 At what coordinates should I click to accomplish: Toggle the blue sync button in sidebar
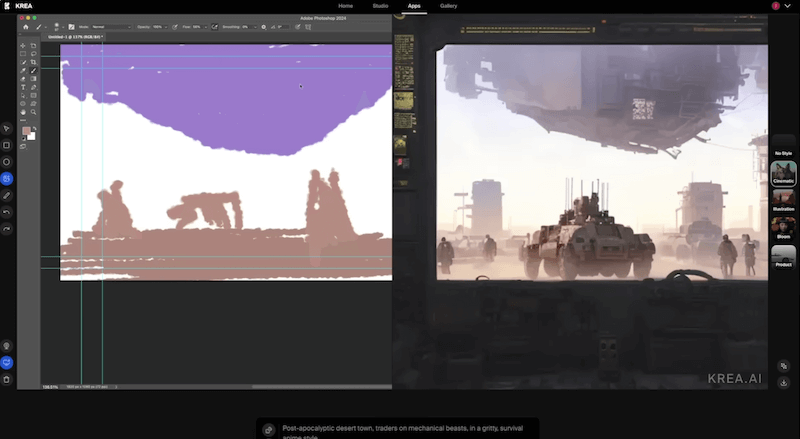7,362
